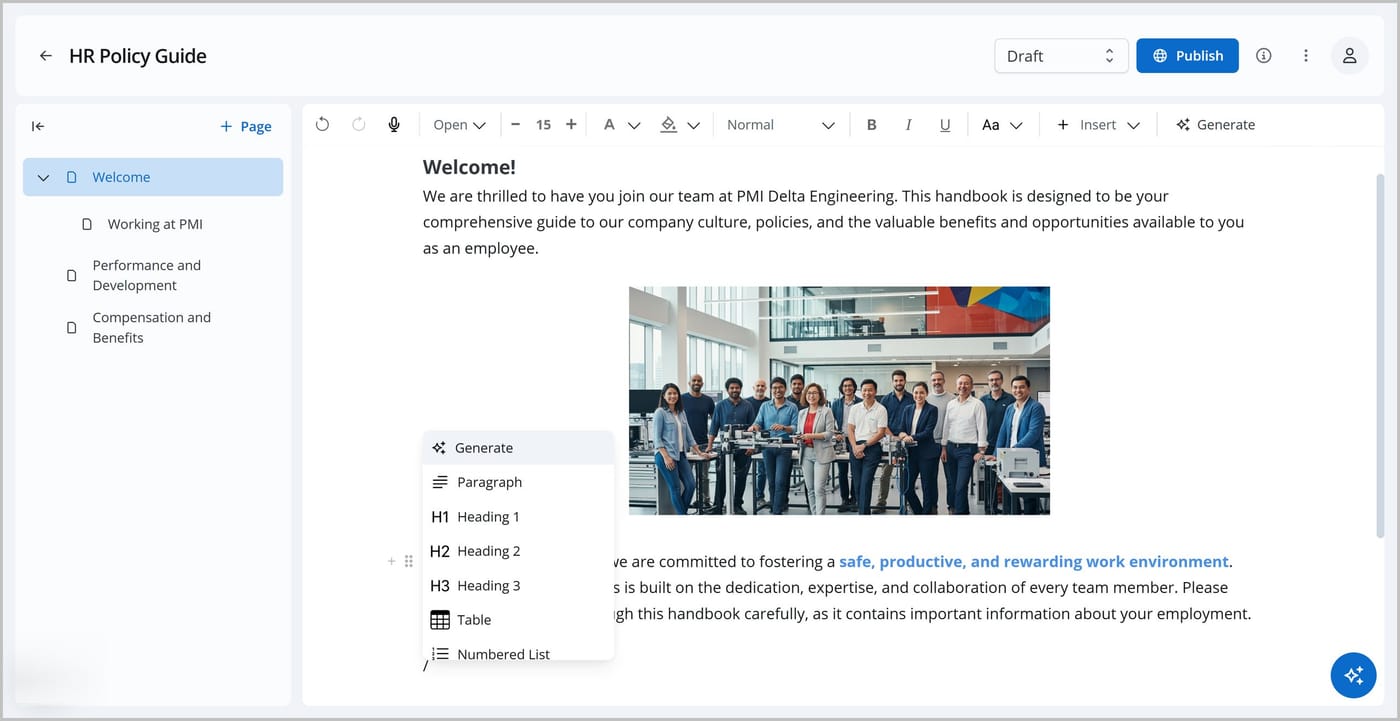Open the three-dot more options menu

[1306, 56]
